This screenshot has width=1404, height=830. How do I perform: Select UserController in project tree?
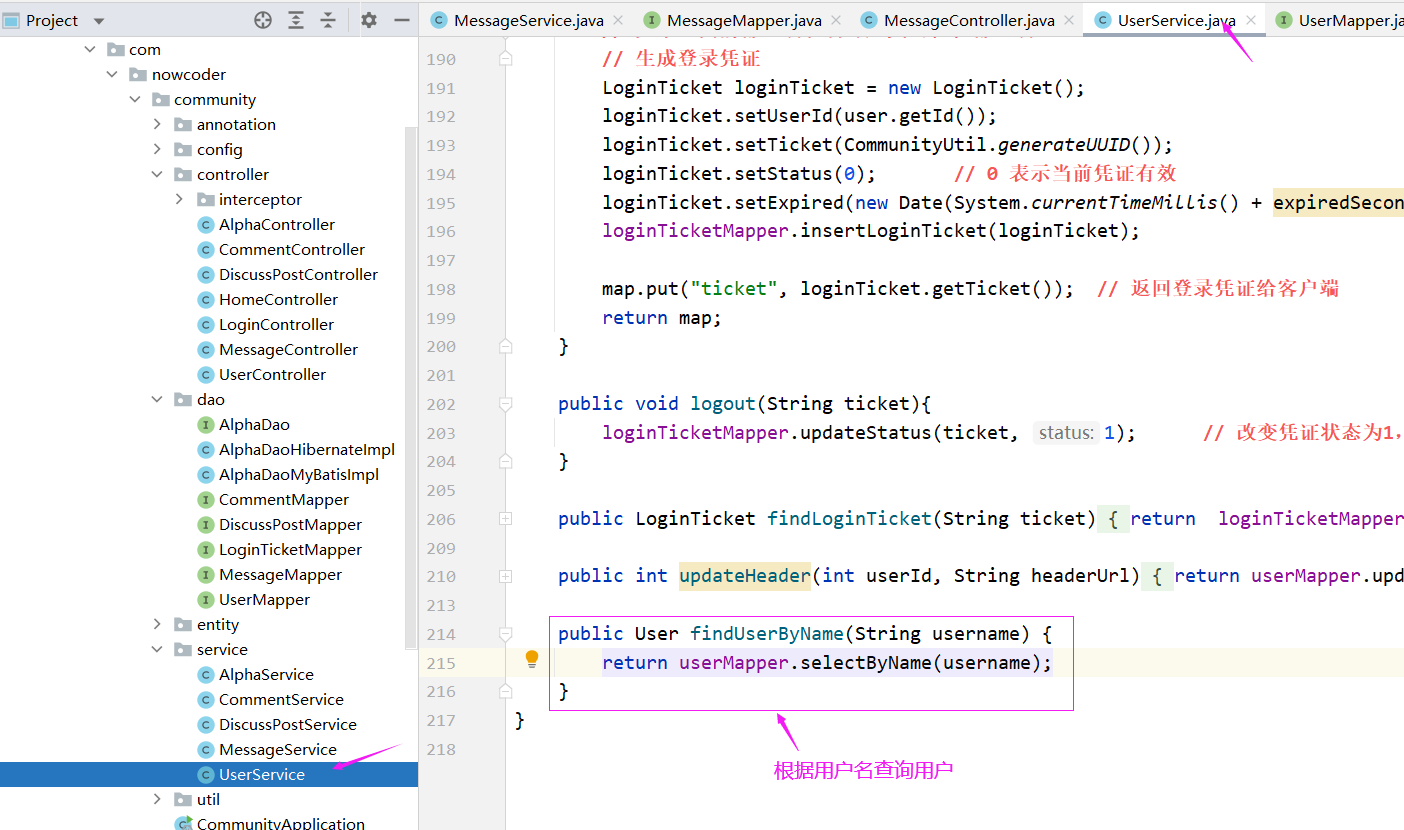[x=272, y=374]
